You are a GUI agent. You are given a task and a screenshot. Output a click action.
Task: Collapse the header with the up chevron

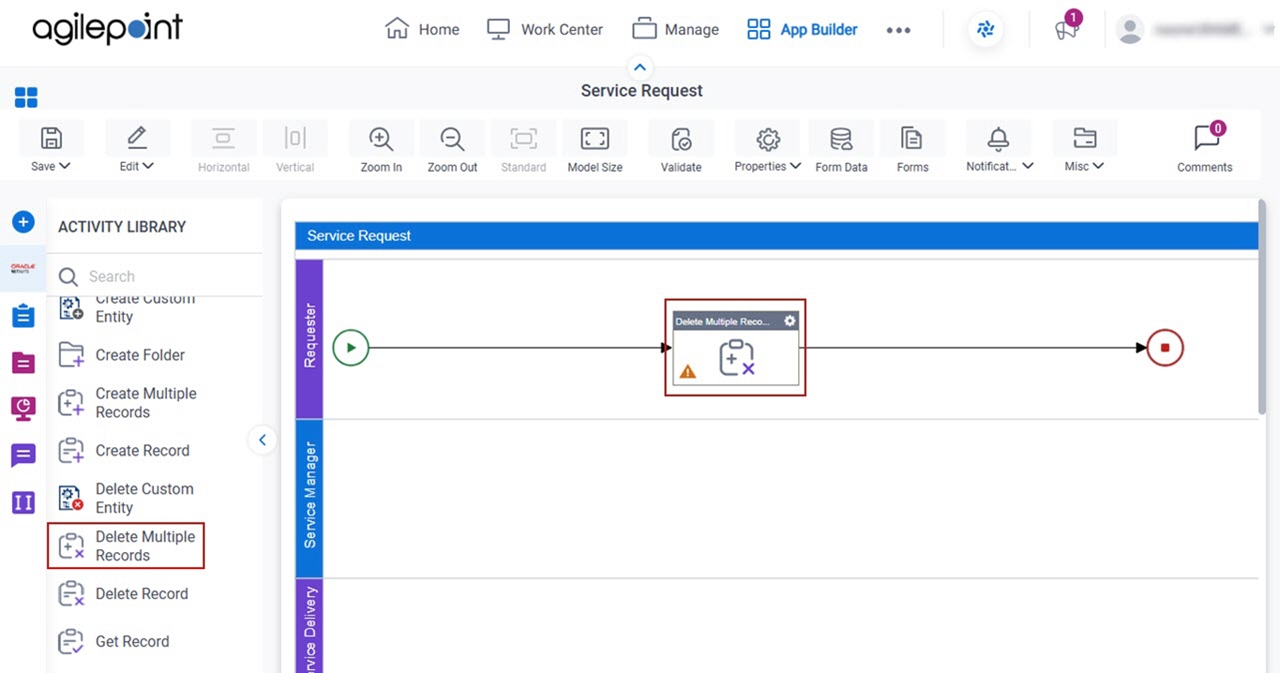pyautogui.click(x=640, y=68)
